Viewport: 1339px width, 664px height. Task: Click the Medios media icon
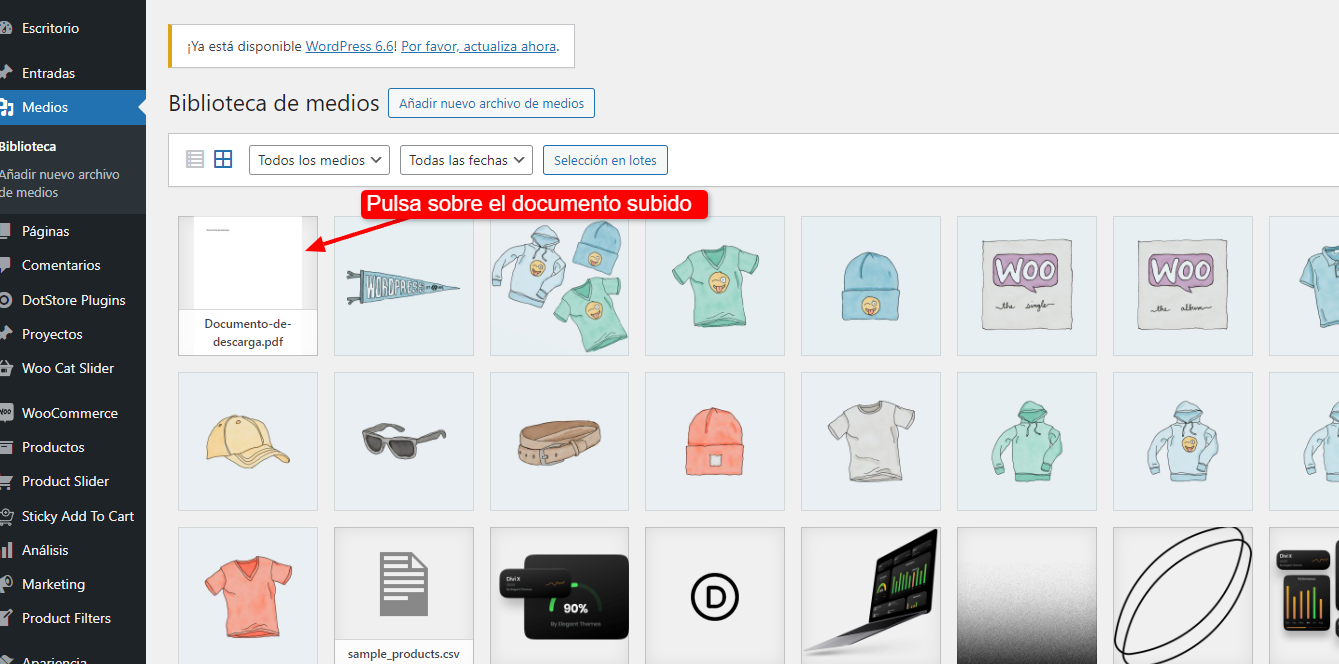coord(5,107)
